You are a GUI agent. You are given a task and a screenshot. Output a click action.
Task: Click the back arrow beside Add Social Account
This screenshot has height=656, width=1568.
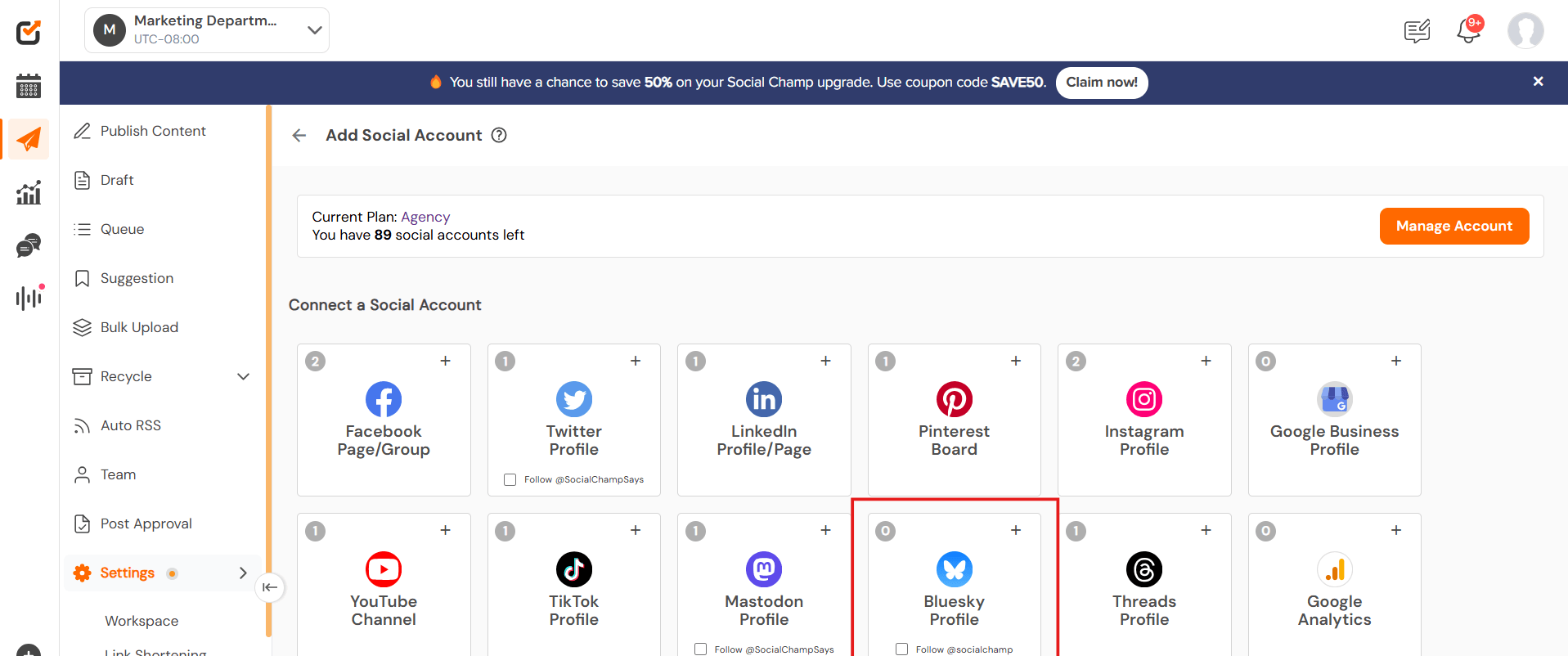299,136
